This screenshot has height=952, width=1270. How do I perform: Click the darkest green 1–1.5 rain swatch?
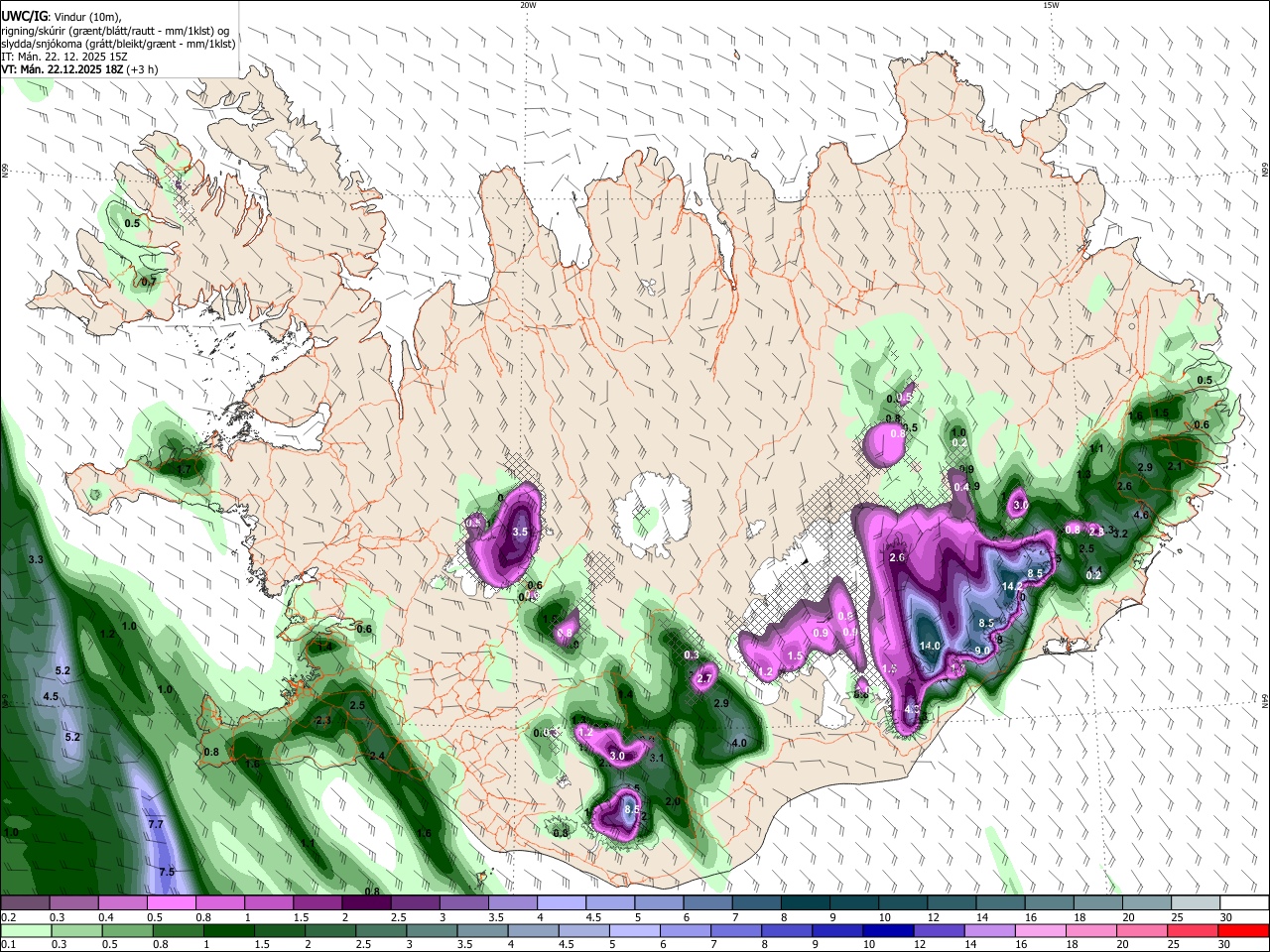tap(227, 930)
